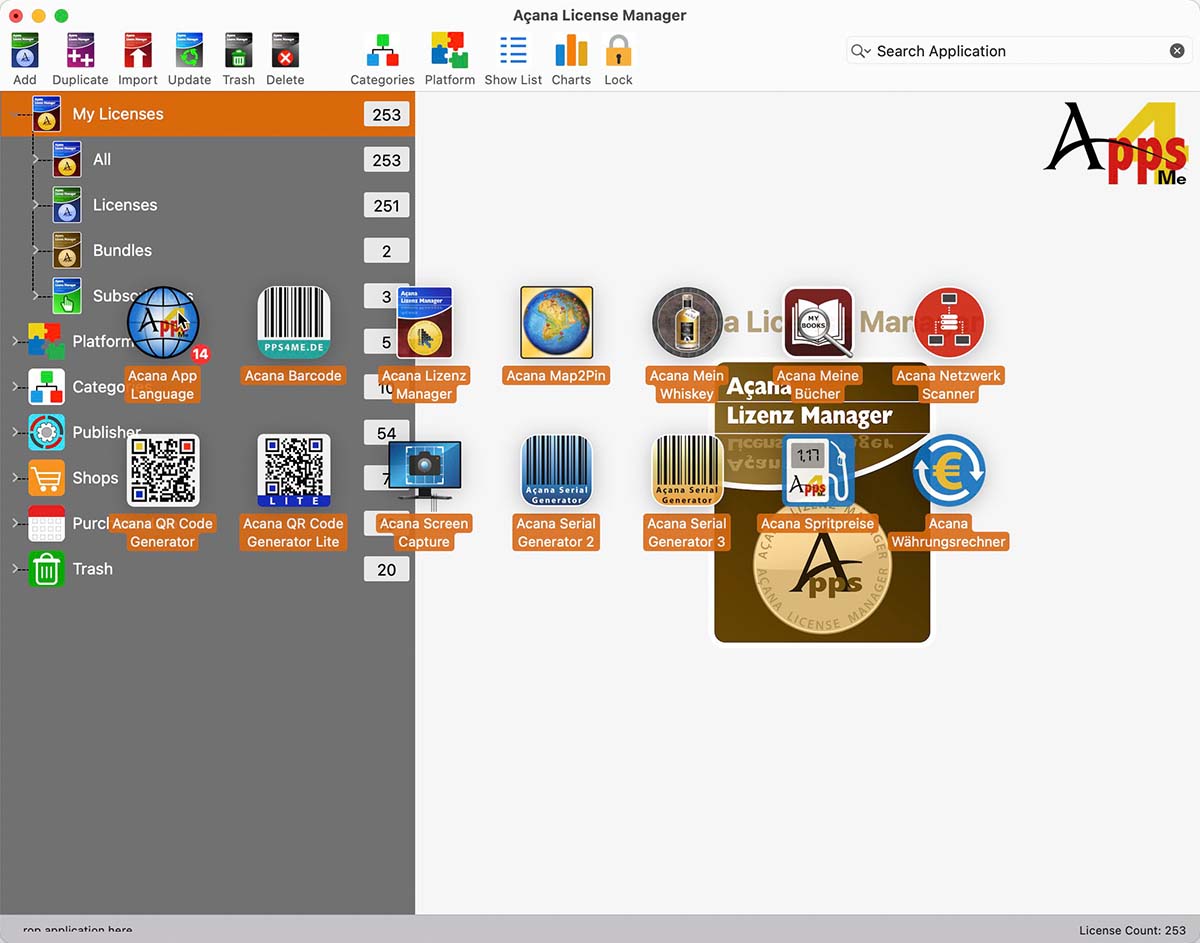Viewport: 1200px width, 943px height.
Task: Select the Acana Barcode app icon
Action: pyautogui.click(x=293, y=323)
